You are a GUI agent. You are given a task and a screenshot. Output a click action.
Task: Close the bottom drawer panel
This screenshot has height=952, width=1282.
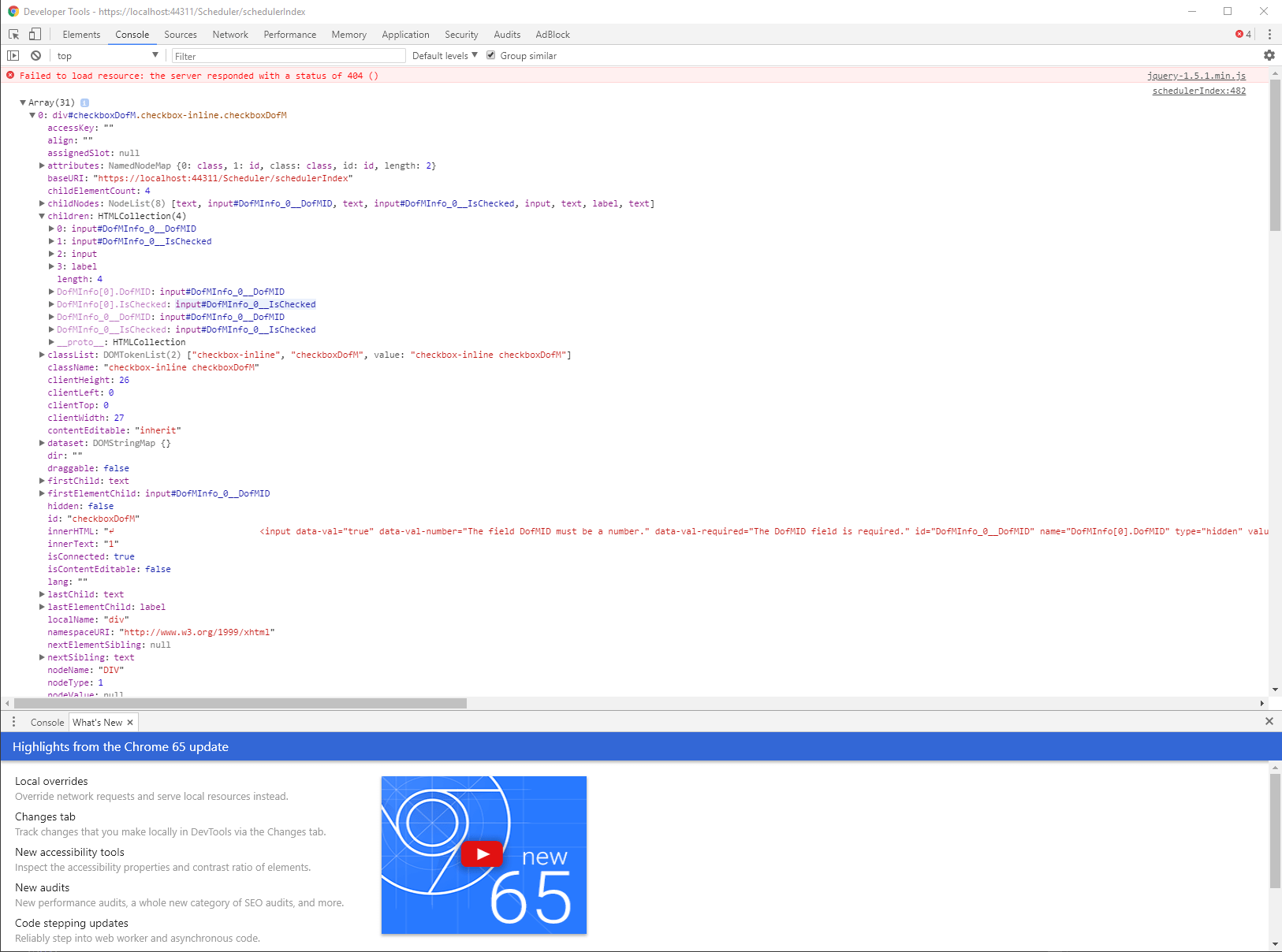pos(1269,721)
